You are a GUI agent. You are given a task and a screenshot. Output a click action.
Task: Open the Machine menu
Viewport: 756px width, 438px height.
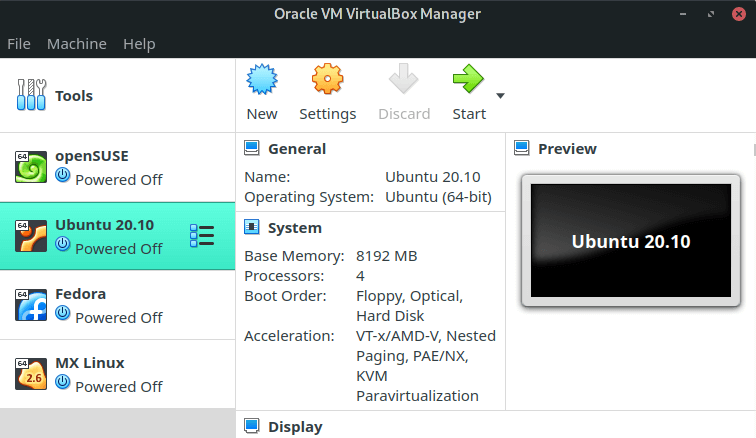click(x=77, y=44)
